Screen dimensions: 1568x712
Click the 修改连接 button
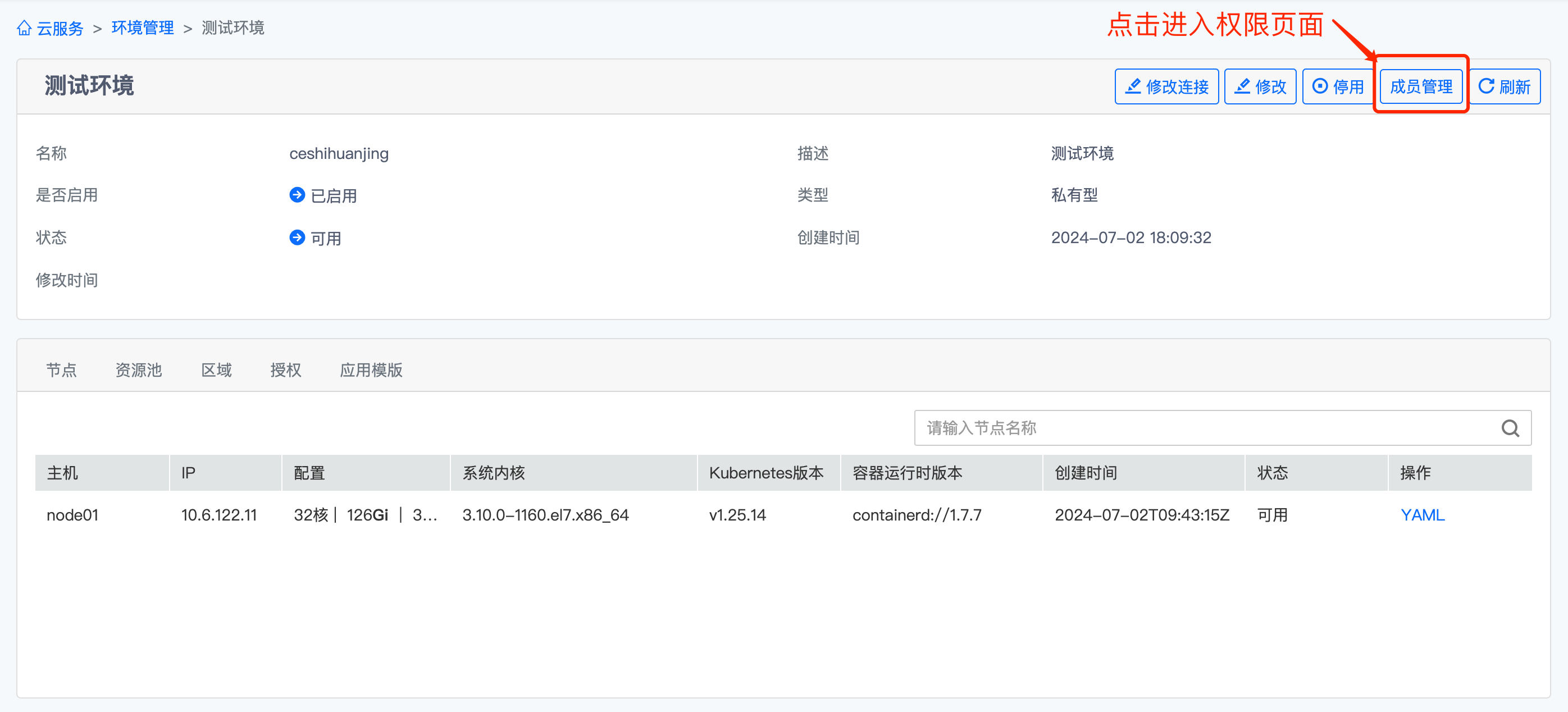point(1166,87)
